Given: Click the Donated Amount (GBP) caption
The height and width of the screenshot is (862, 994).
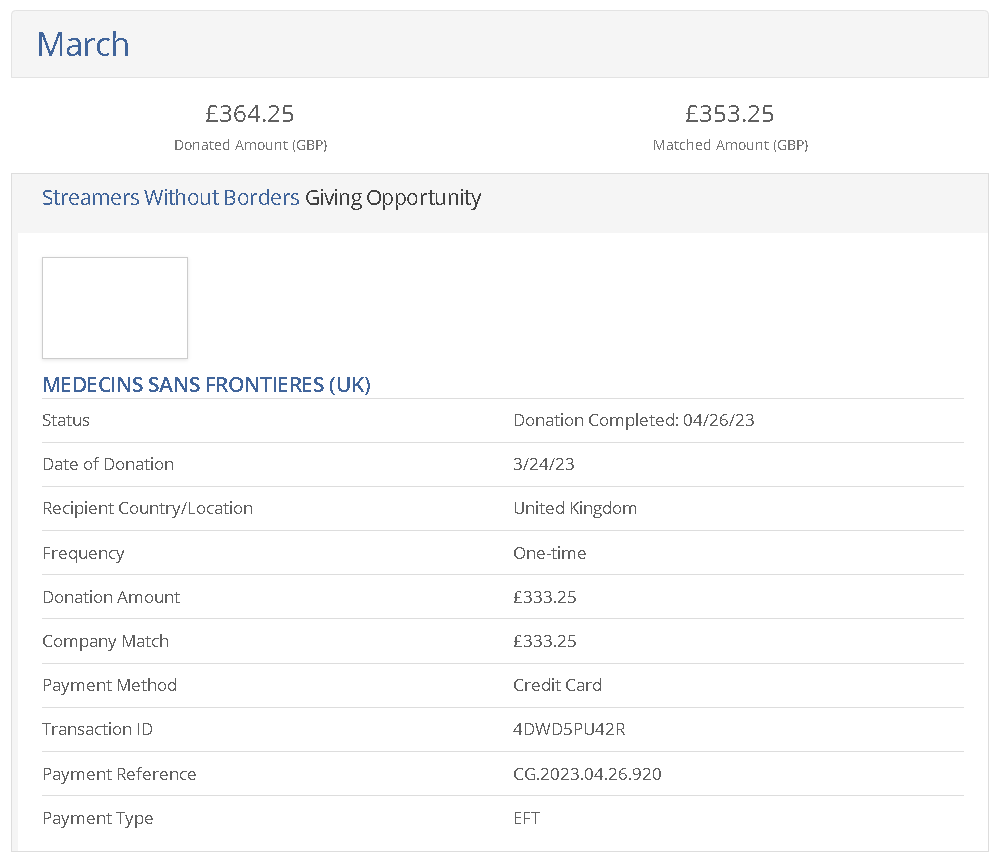Looking at the screenshot, I should 250,145.
